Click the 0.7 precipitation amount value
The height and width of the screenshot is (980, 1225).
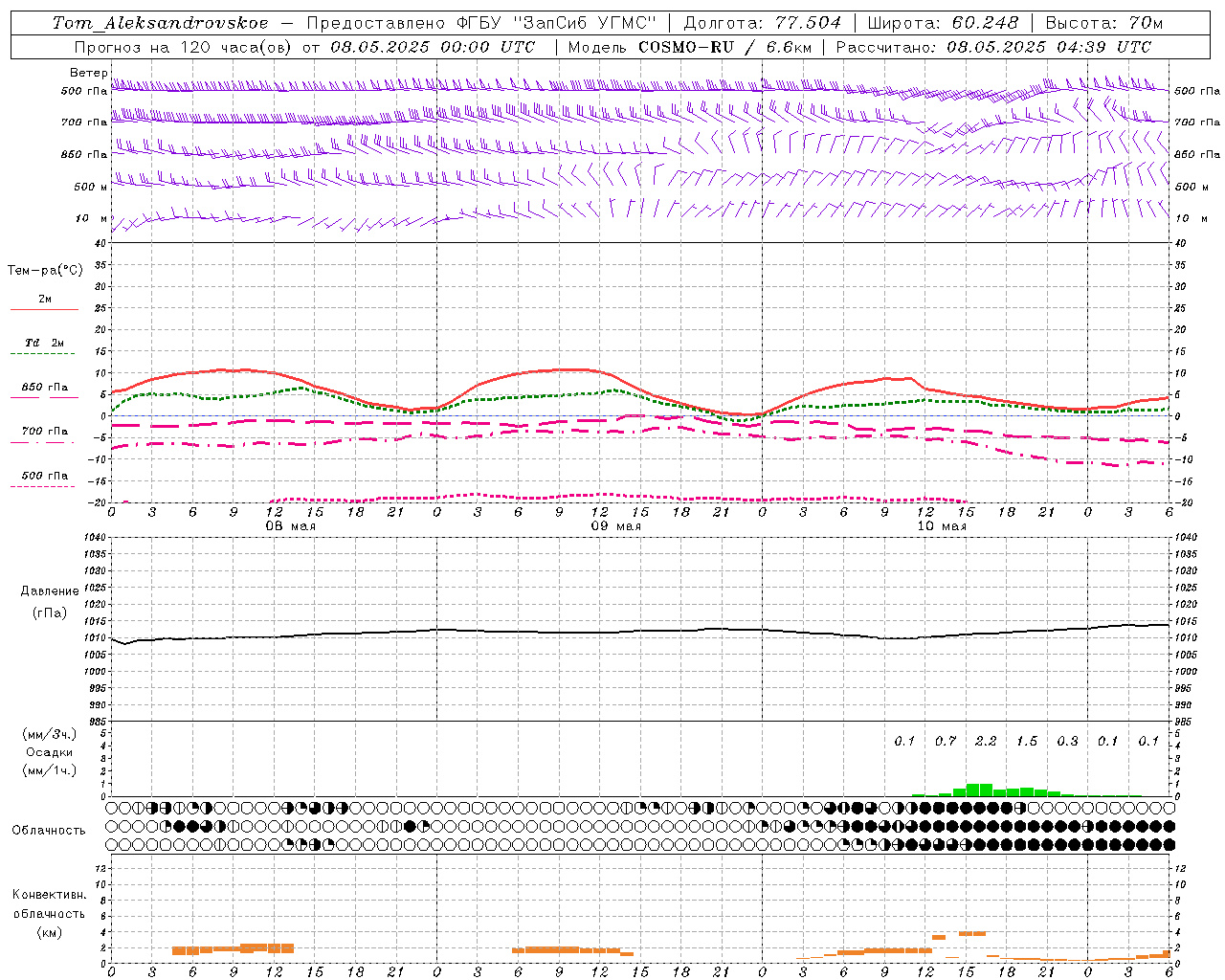tap(946, 741)
